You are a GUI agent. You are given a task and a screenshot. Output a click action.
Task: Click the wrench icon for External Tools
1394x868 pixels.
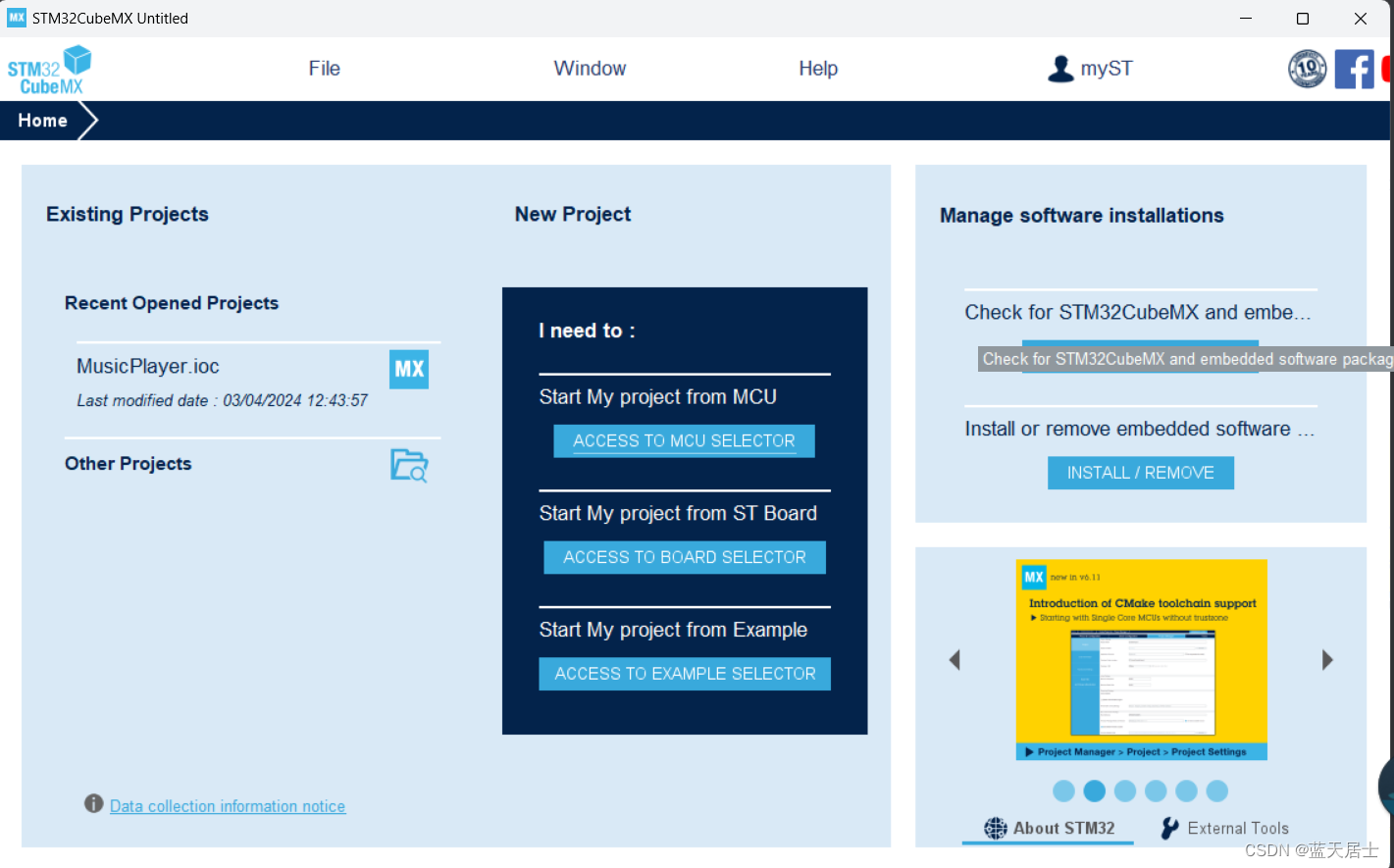(x=1169, y=829)
